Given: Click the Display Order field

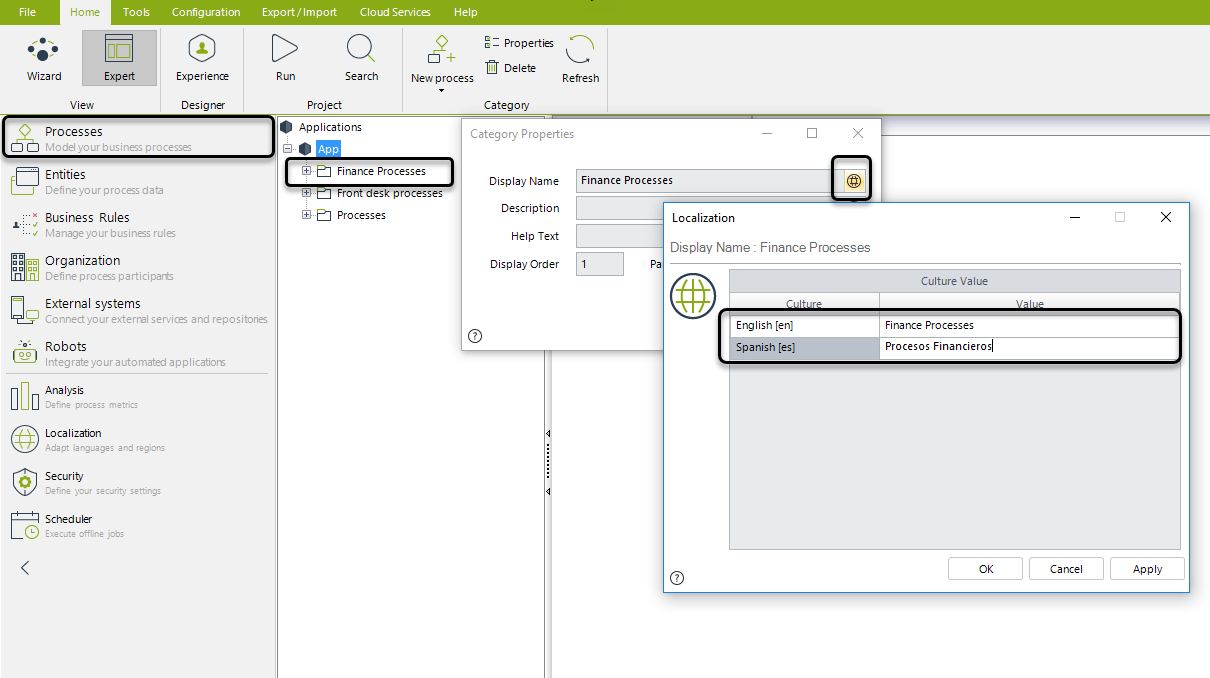Looking at the screenshot, I should pos(600,264).
